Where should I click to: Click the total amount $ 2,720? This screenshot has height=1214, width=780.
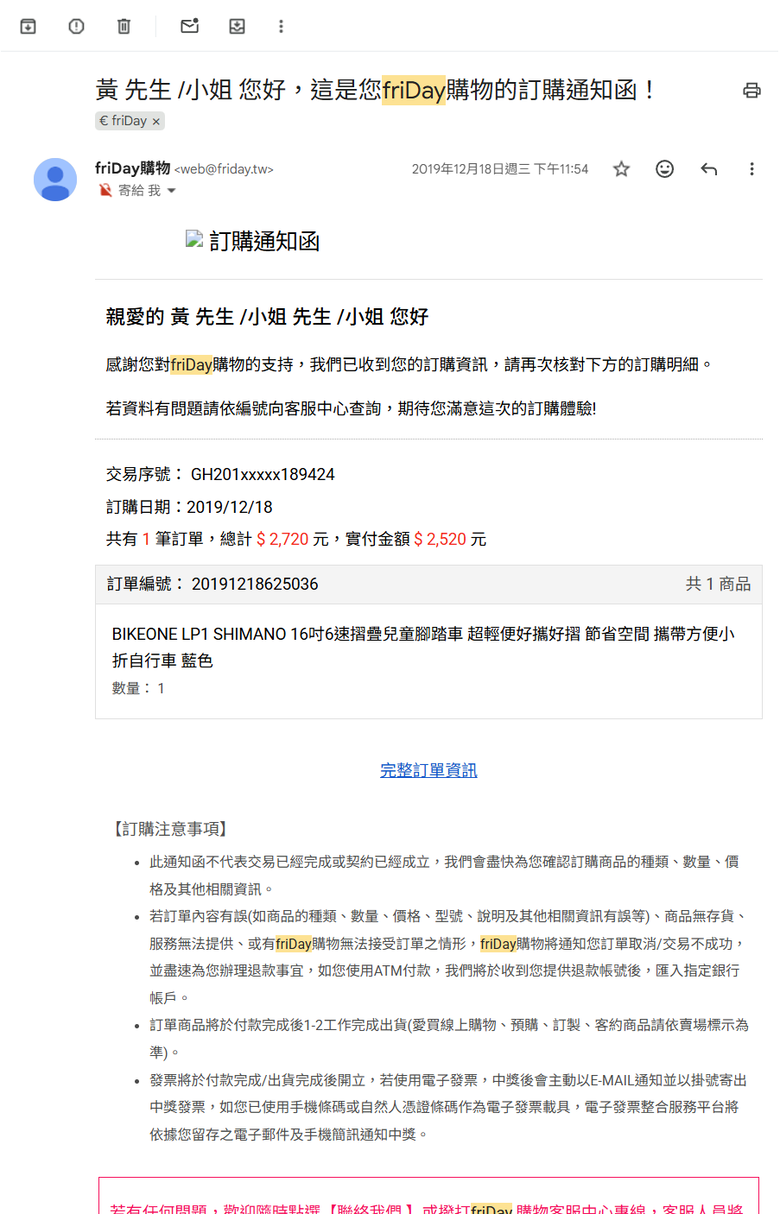[x=282, y=539]
